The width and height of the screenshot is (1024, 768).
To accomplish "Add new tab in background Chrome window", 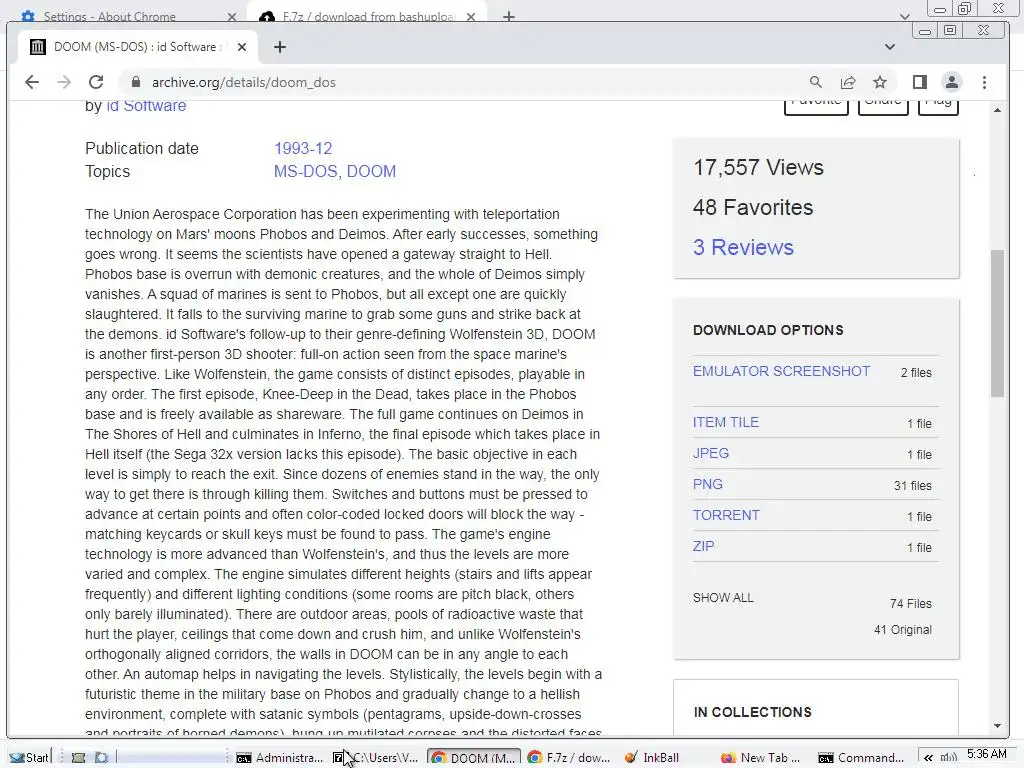I will tap(509, 16).
